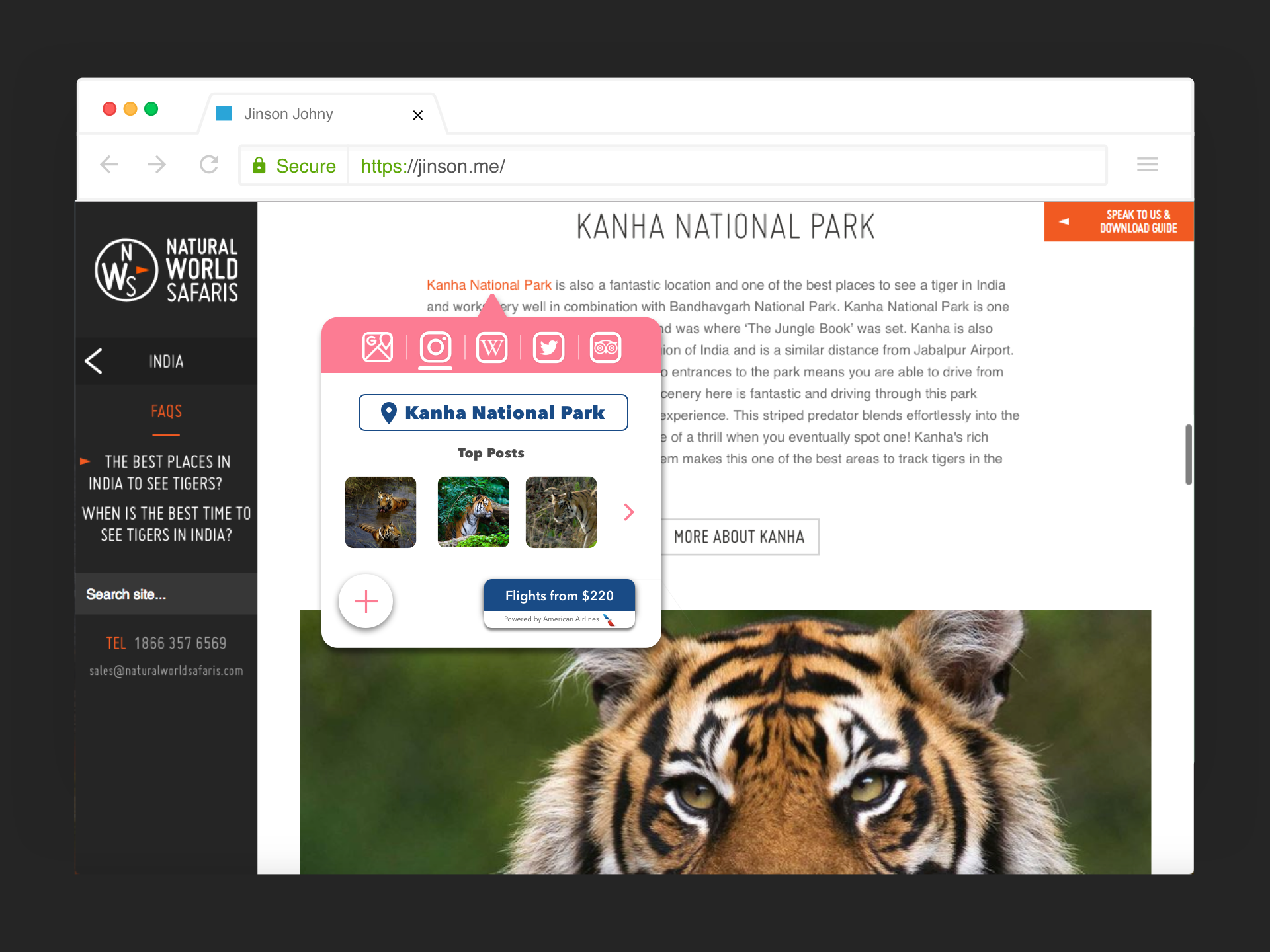Click the browser reload icon
Image resolution: width=1270 pixels, height=952 pixels.
[x=209, y=165]
